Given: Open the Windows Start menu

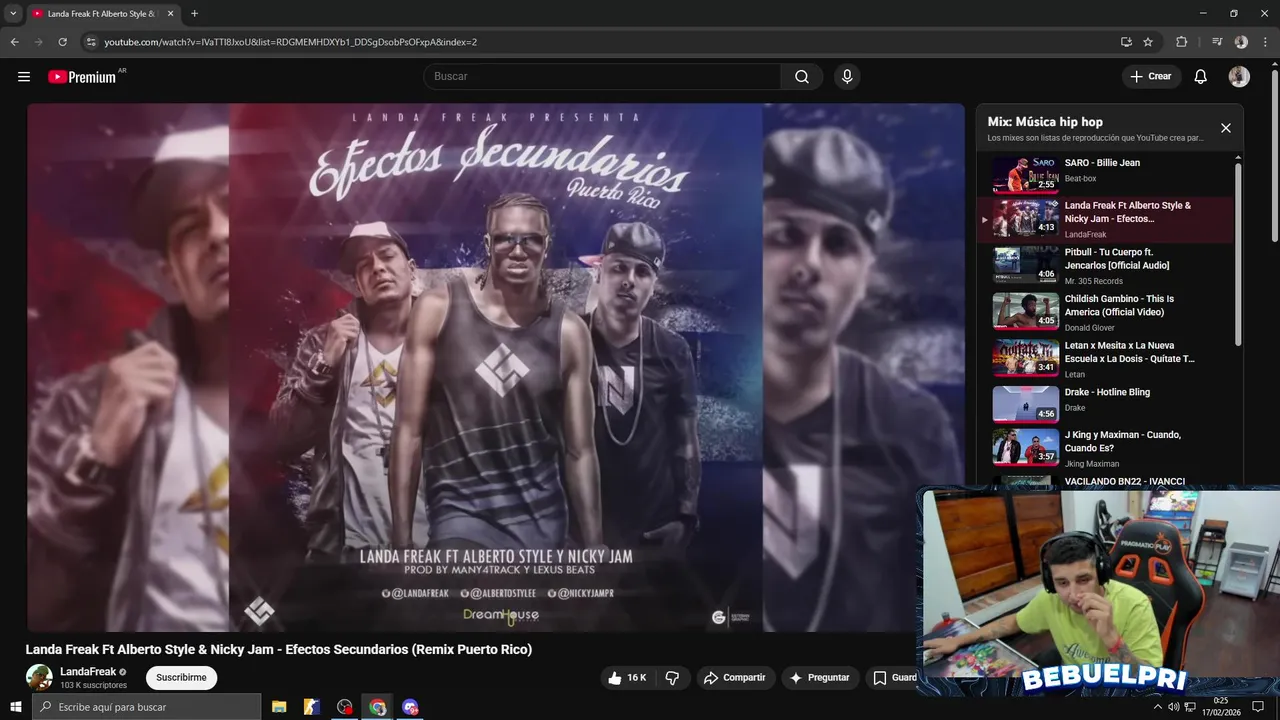Looking at the screenshot, I should (15, 707).
